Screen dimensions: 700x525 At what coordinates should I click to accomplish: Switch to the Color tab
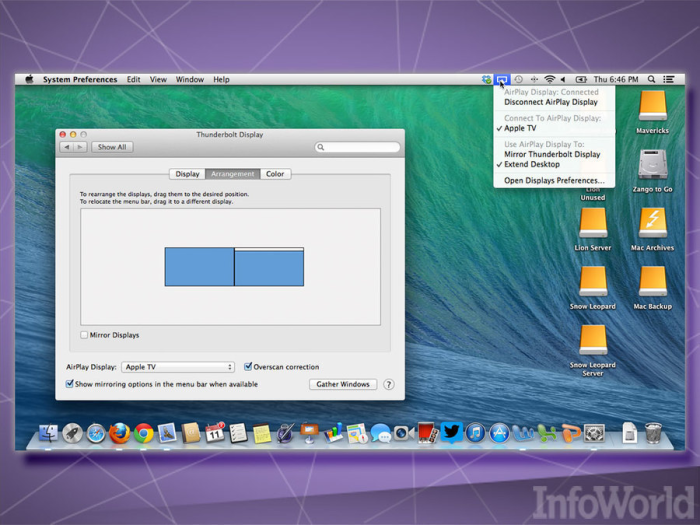pos(275,174)
